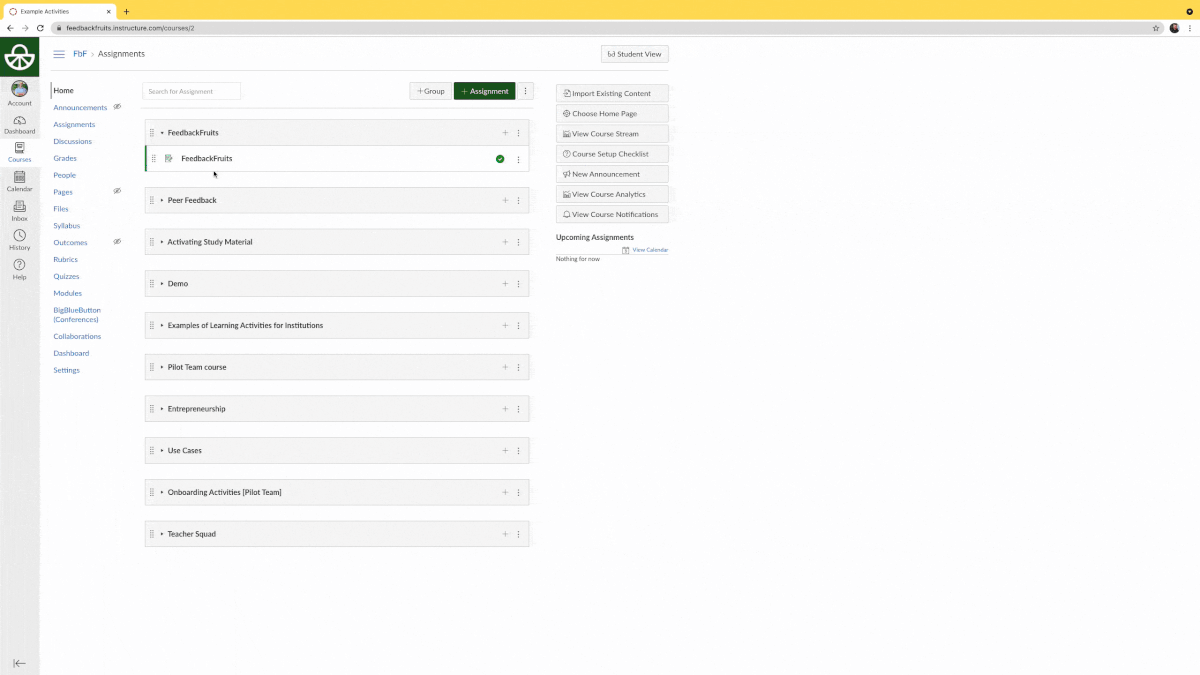Collapse the global navigation with arrow icon
Image resolution: width=1200 pixels, height=675 pixels.
[19, 663]
